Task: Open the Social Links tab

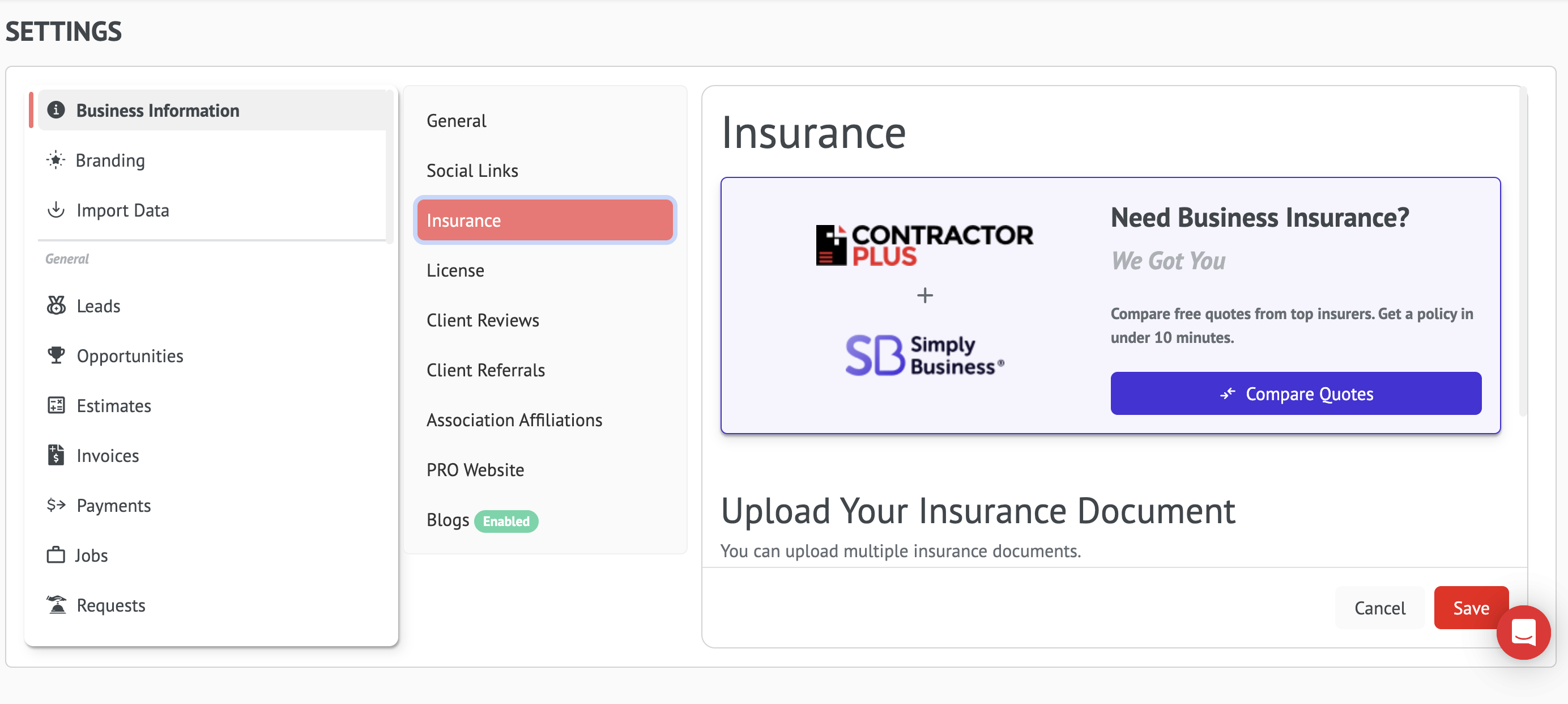Action: 472,171
